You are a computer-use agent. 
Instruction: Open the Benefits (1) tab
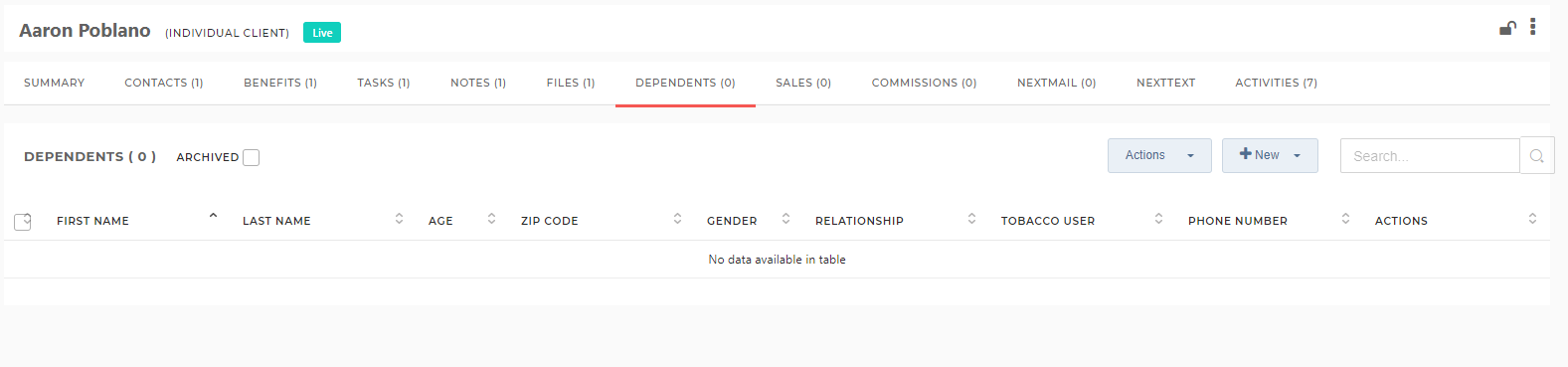[280, 83]
